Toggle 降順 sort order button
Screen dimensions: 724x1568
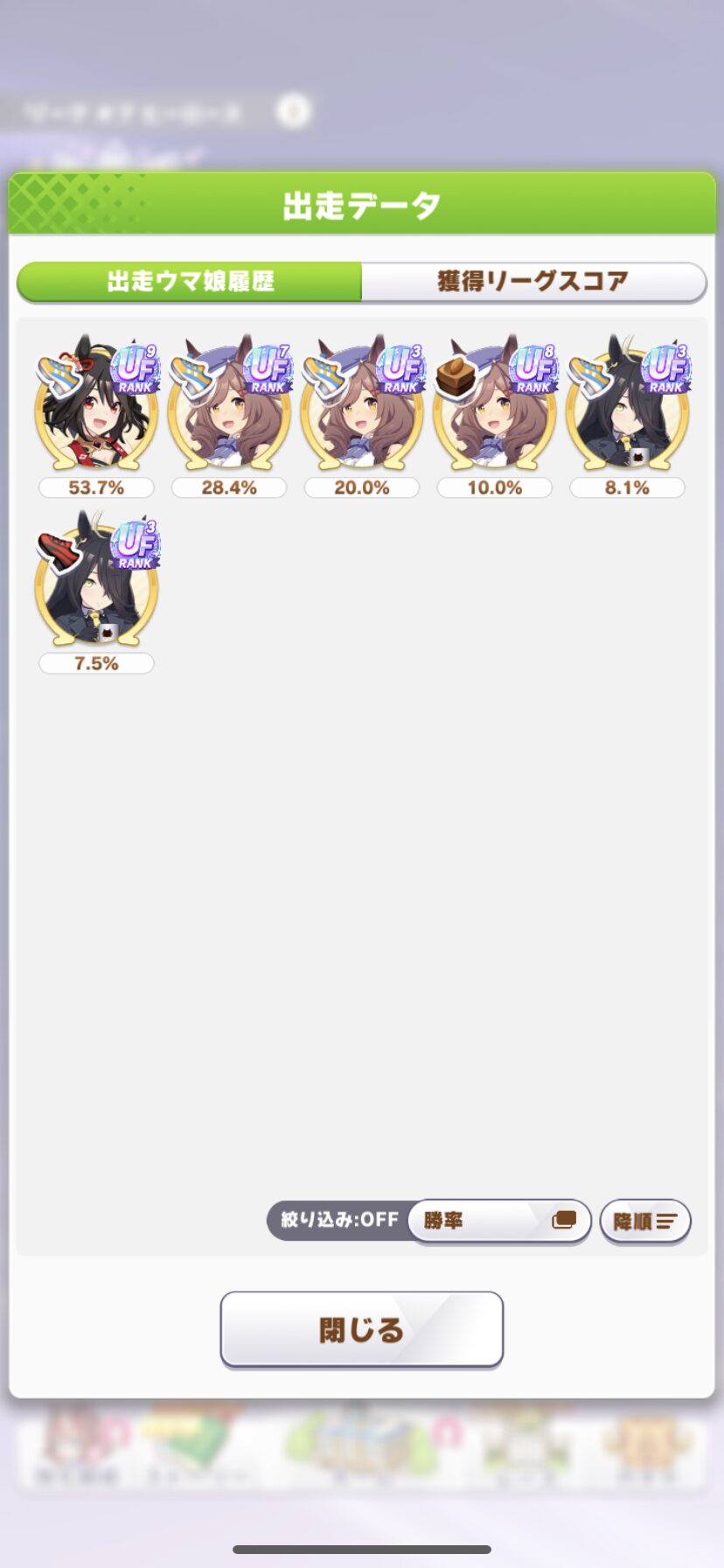tap(645, 1221)
